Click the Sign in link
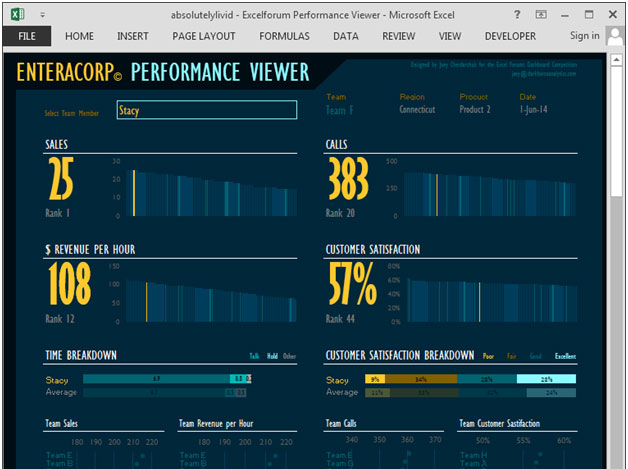Viewport: 628px width, 469px height. [584, 36]
